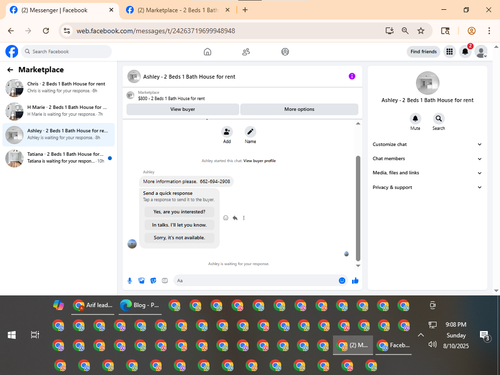The width and height of the screenshot is (500, 375).
Task: Expand Privacy & support section
Action: point(427,187)
